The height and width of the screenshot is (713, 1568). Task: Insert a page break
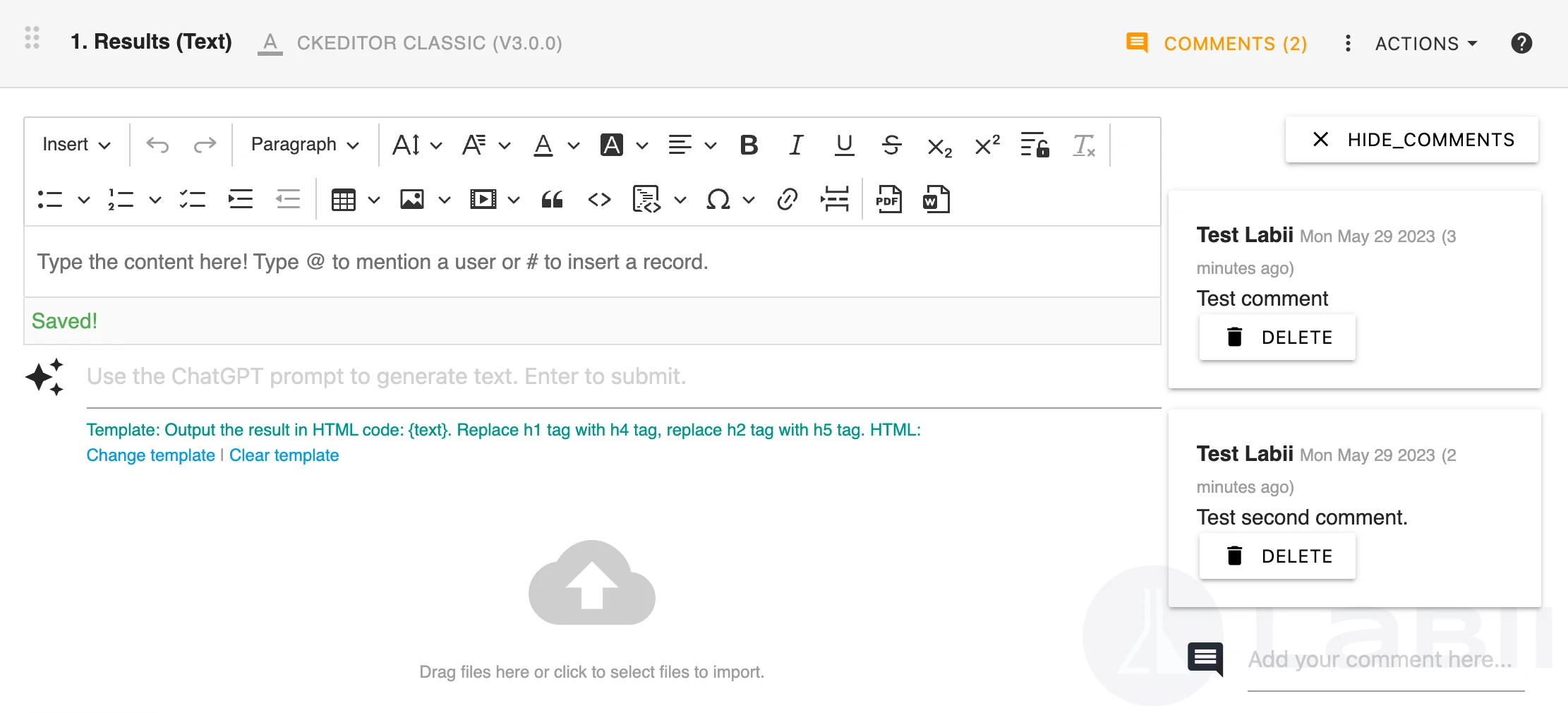tap(835, 200)
